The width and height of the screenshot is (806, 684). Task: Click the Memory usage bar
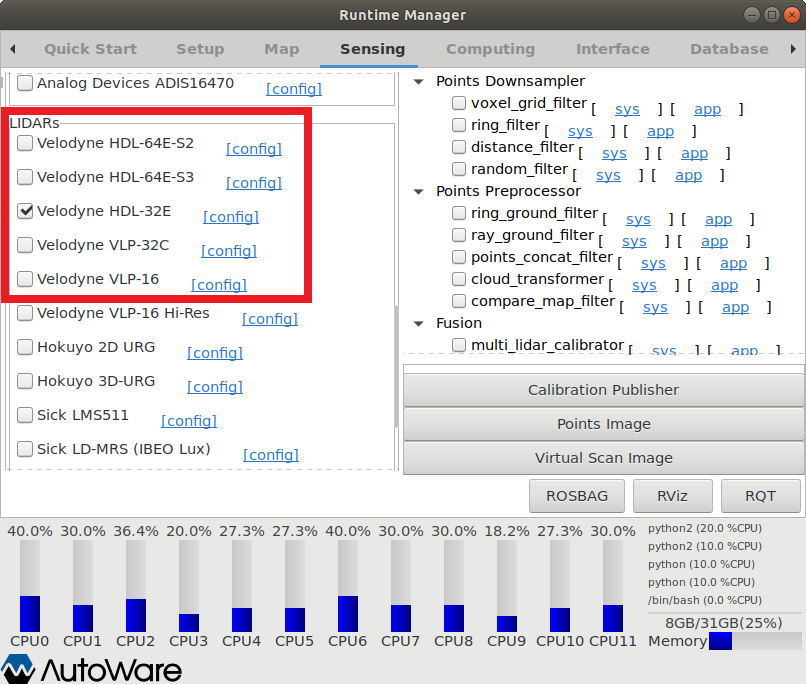point(754,641)
